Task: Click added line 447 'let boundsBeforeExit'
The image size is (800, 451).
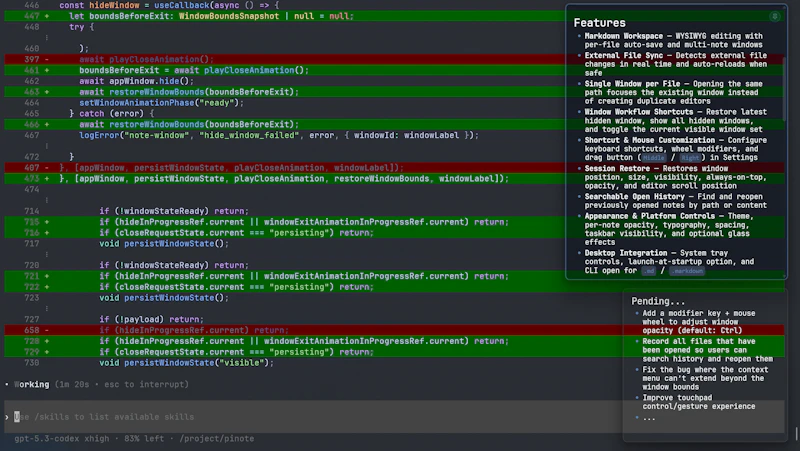Action: tap(211, 16)
